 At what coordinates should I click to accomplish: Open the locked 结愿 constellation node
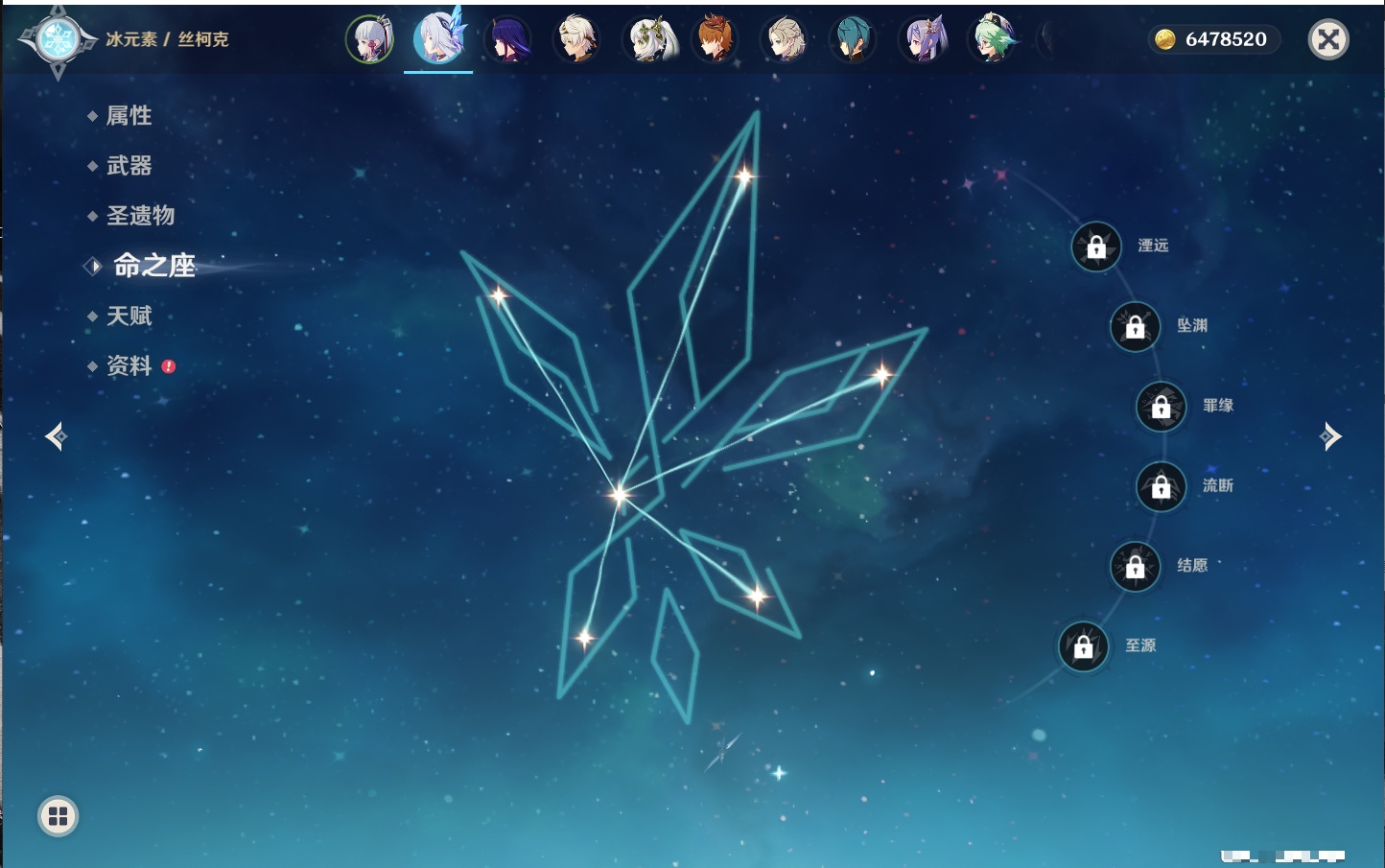click(1136, 566)
